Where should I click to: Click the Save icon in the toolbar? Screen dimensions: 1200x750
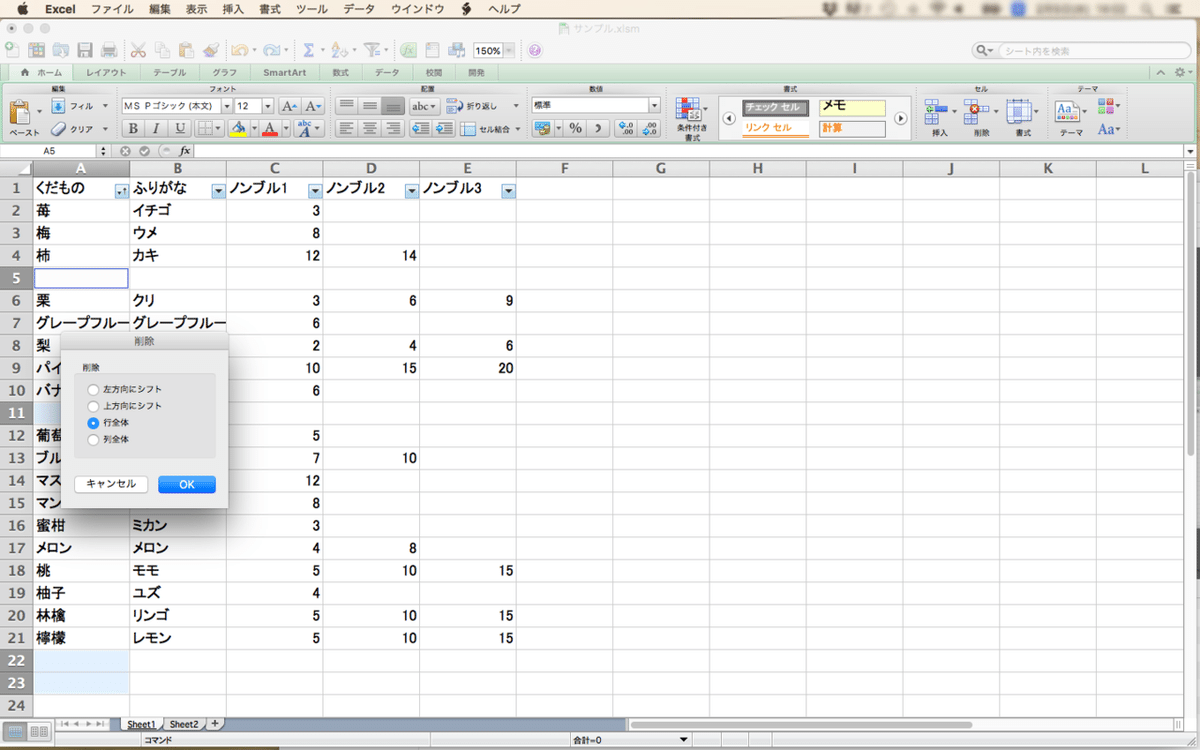[x=85, y=49]
